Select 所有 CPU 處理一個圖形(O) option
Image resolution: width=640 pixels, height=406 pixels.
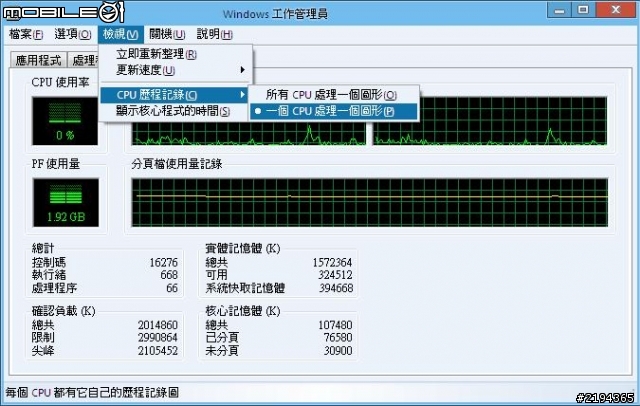(334, 95)
